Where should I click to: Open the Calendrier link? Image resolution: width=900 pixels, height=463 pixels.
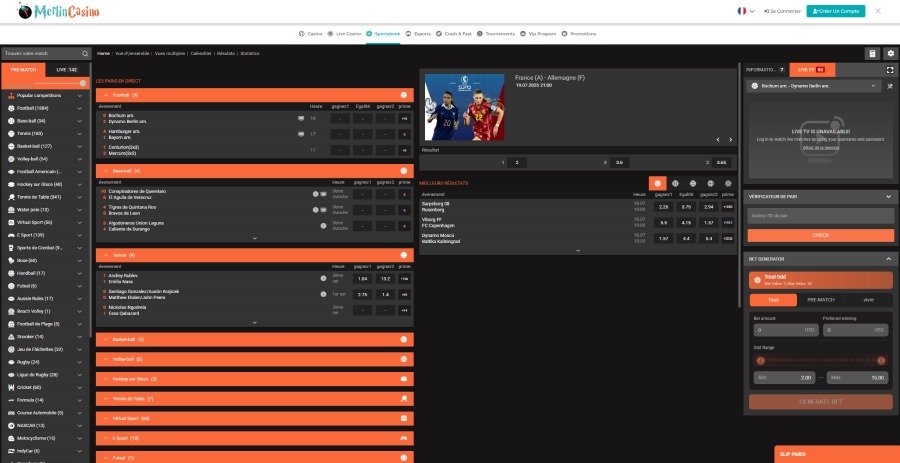click(201, 53)
